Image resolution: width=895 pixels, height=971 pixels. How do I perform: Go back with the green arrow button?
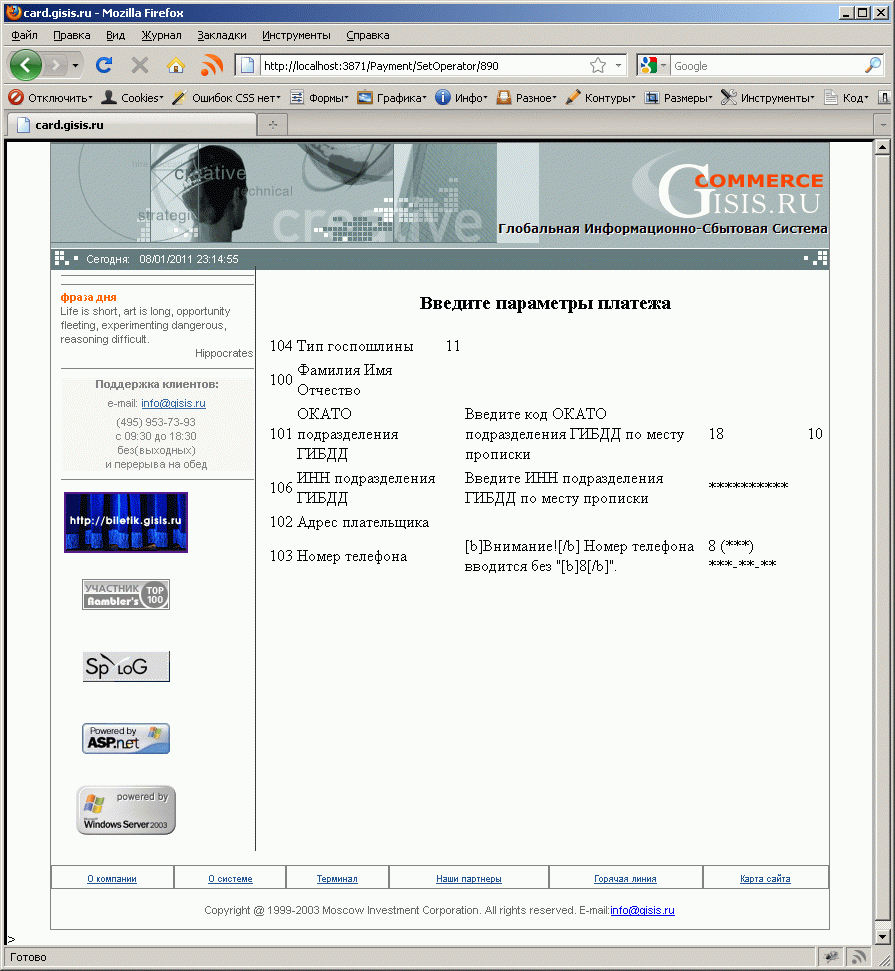25,65
